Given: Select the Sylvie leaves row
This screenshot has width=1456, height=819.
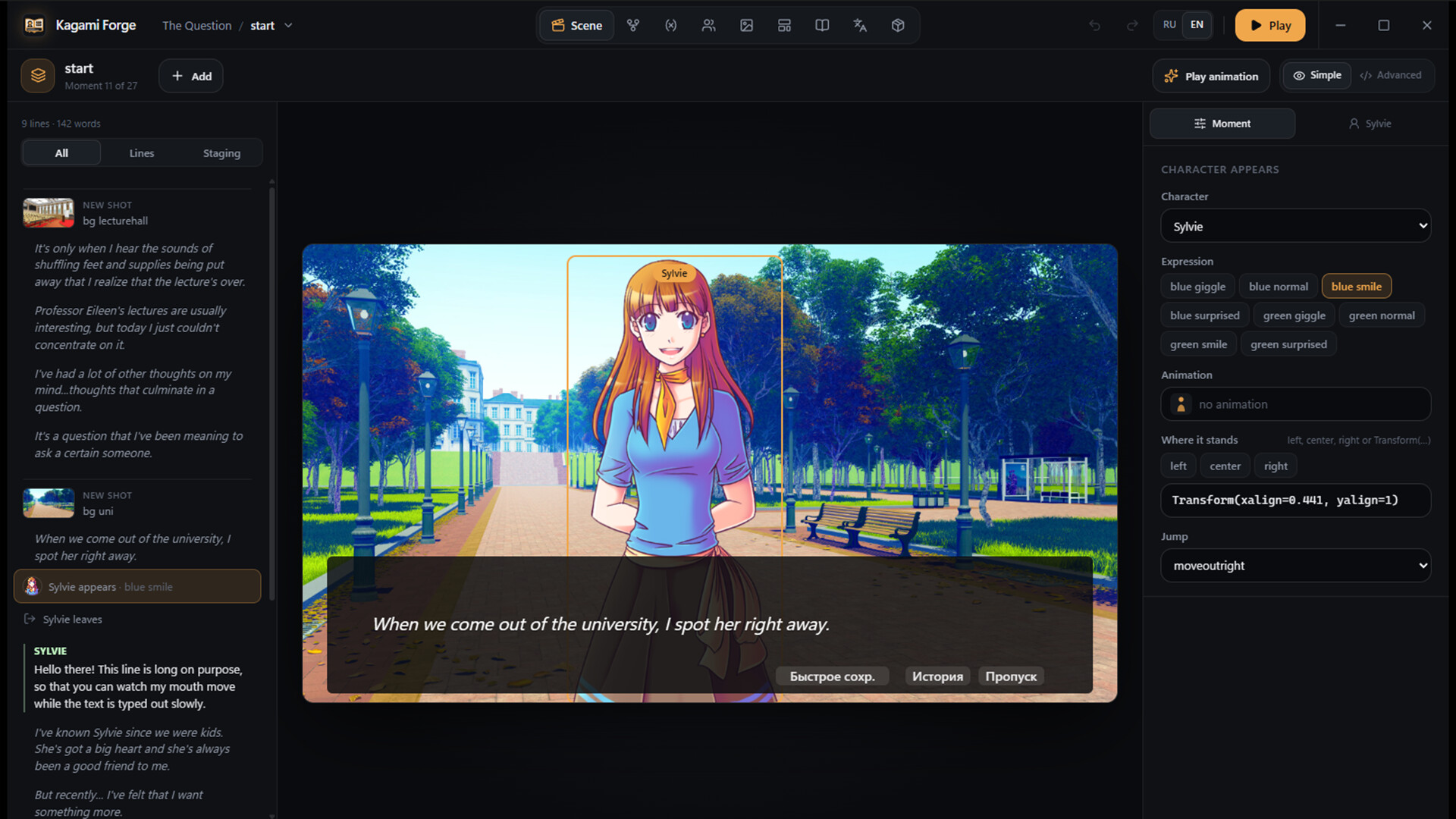Looking at the screenshot, I should [x=137, y=619].
